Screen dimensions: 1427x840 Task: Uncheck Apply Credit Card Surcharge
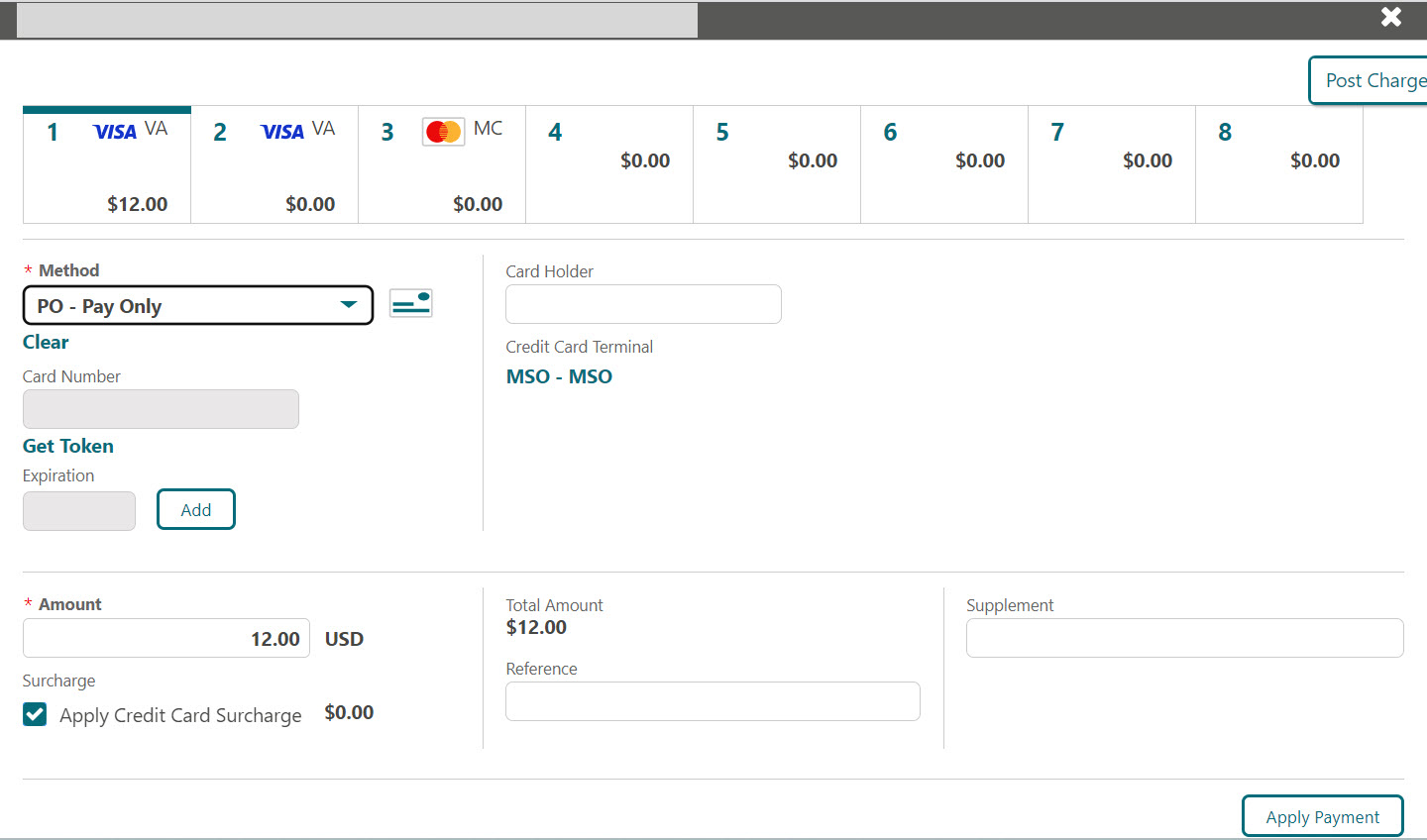[35, 714]
